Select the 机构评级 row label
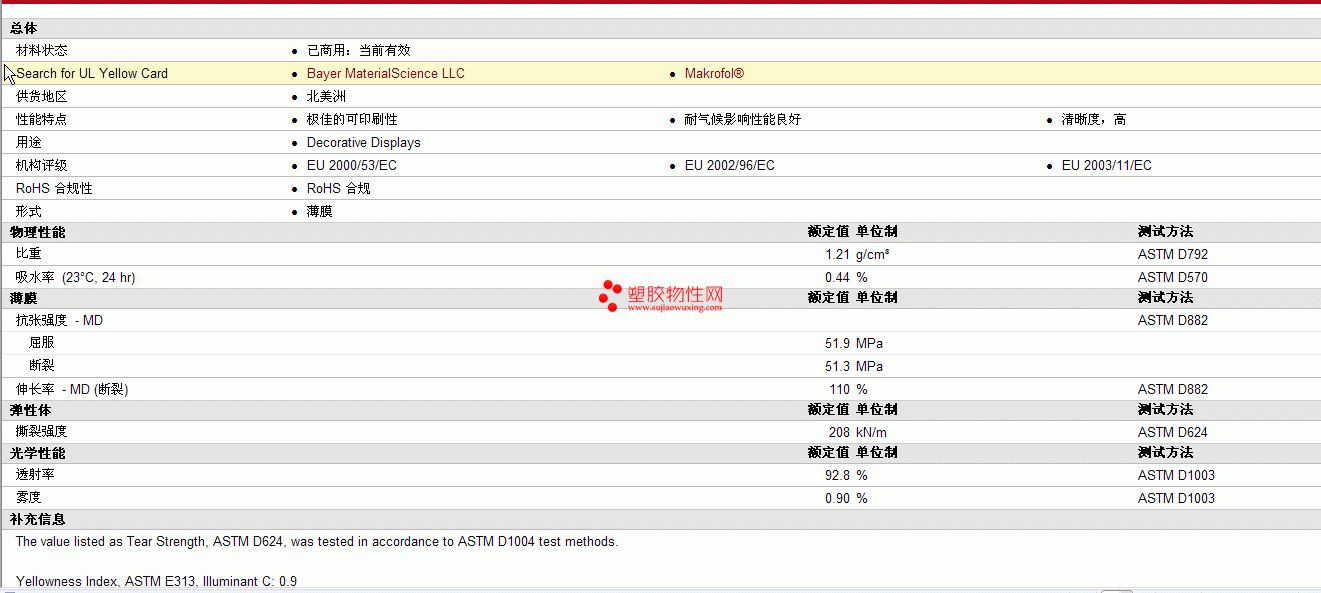 42,166
